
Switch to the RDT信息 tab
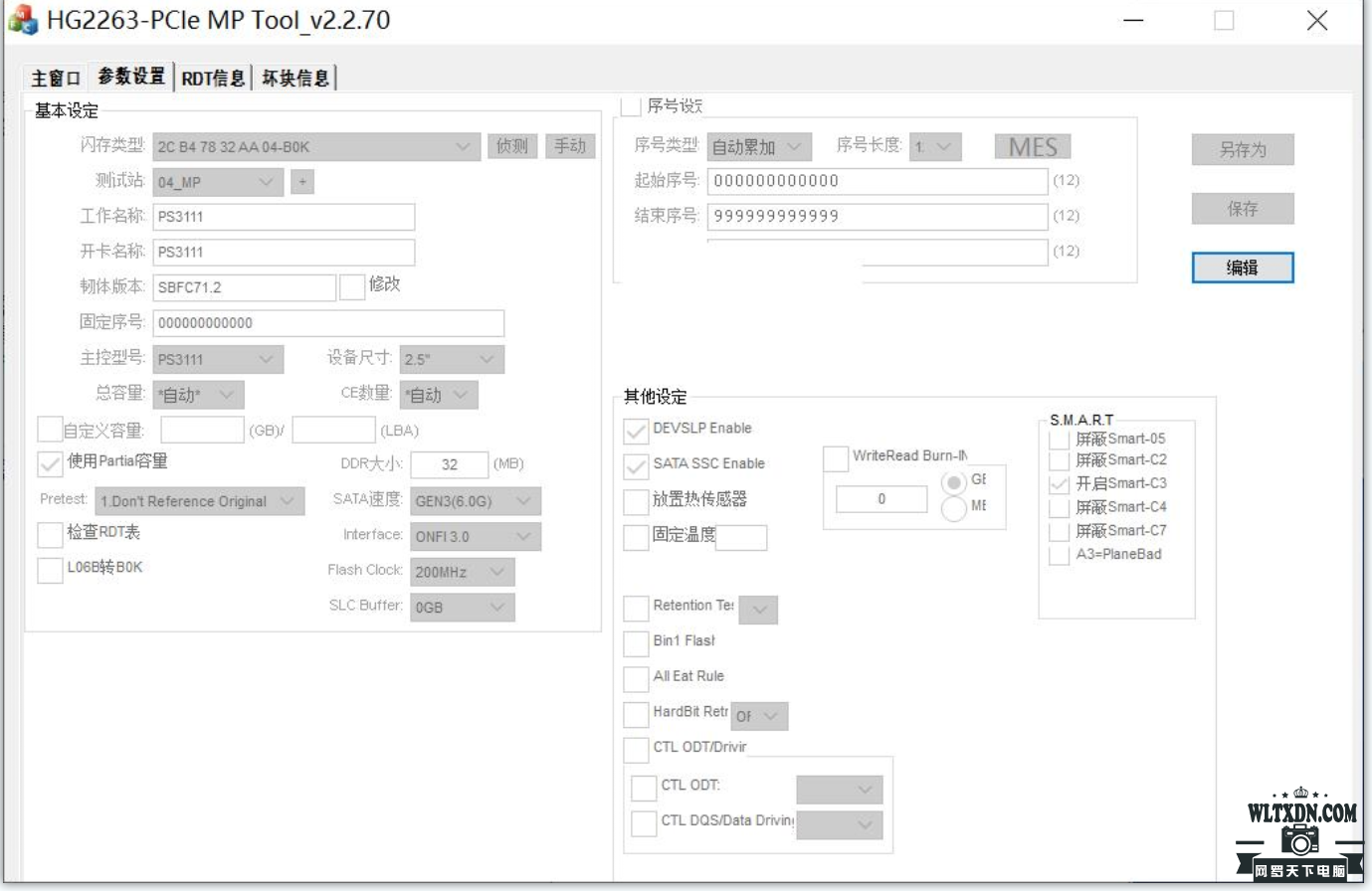click(x=213, y=78)
